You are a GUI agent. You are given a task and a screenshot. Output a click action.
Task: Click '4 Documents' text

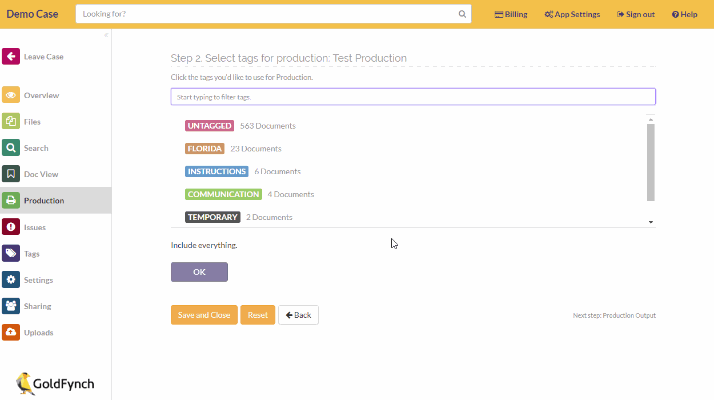291,194
